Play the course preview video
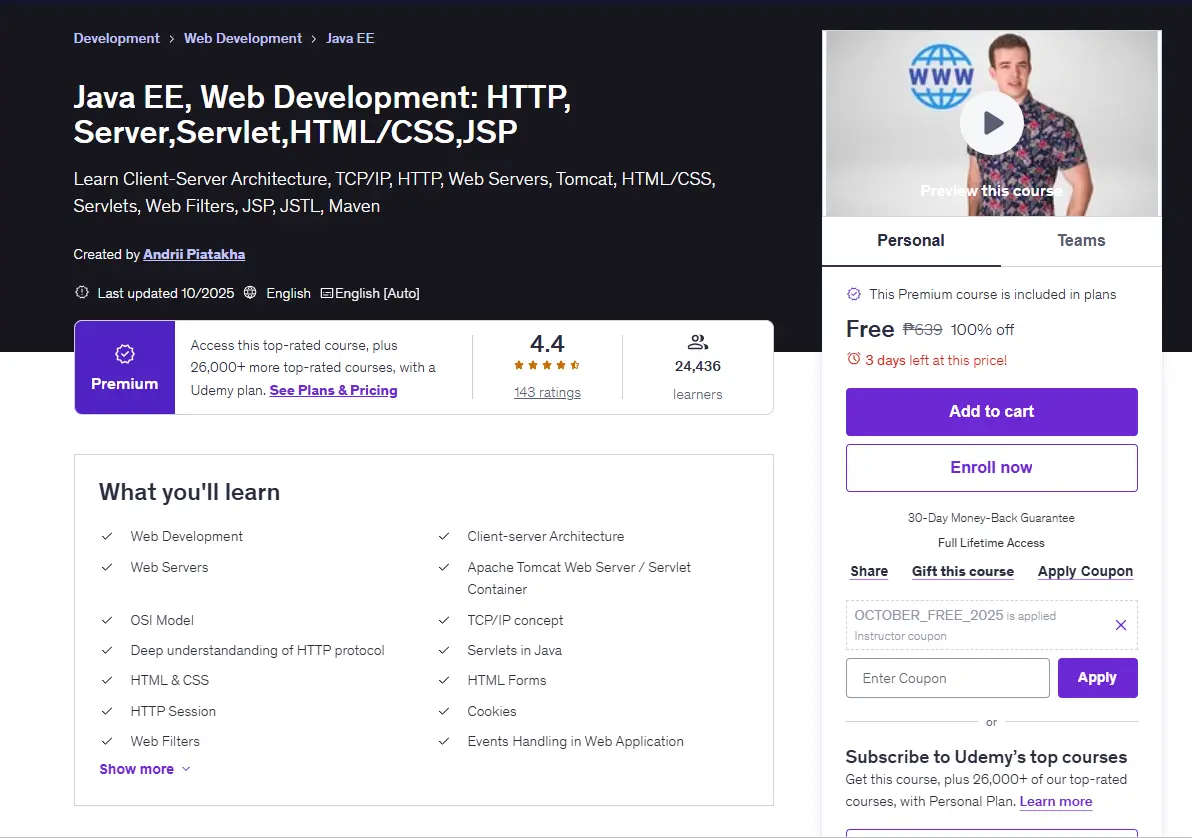Viewport: 1192px width, 838px height. click(x=991, y=123)
